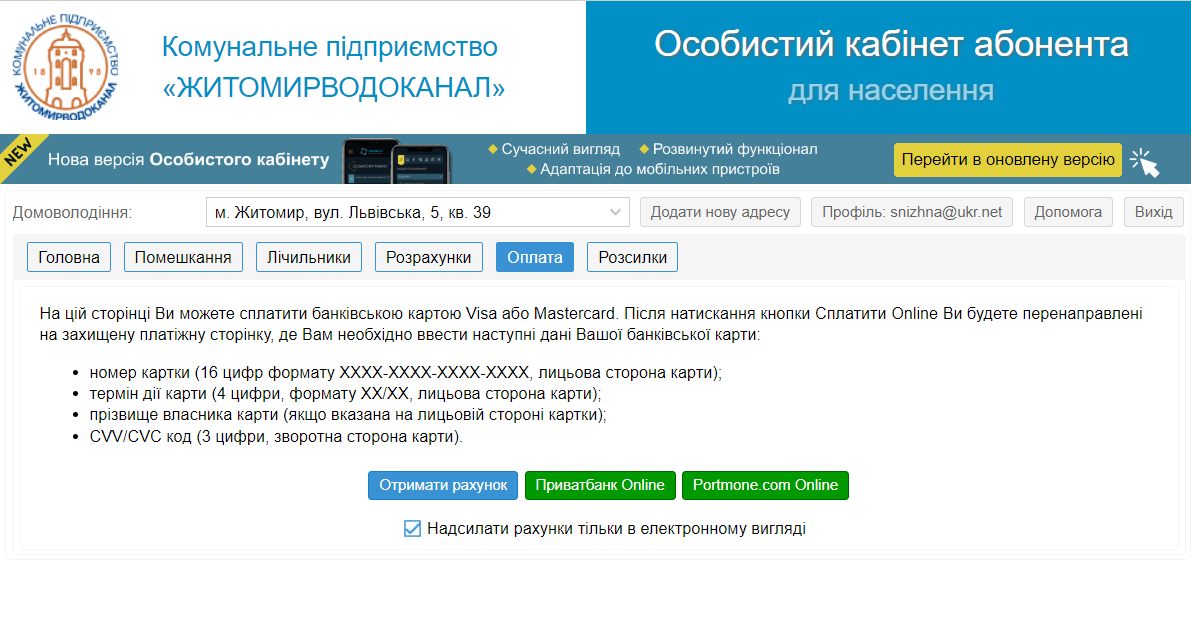Click the yellow NEW corner ribbon

(17, 153)
